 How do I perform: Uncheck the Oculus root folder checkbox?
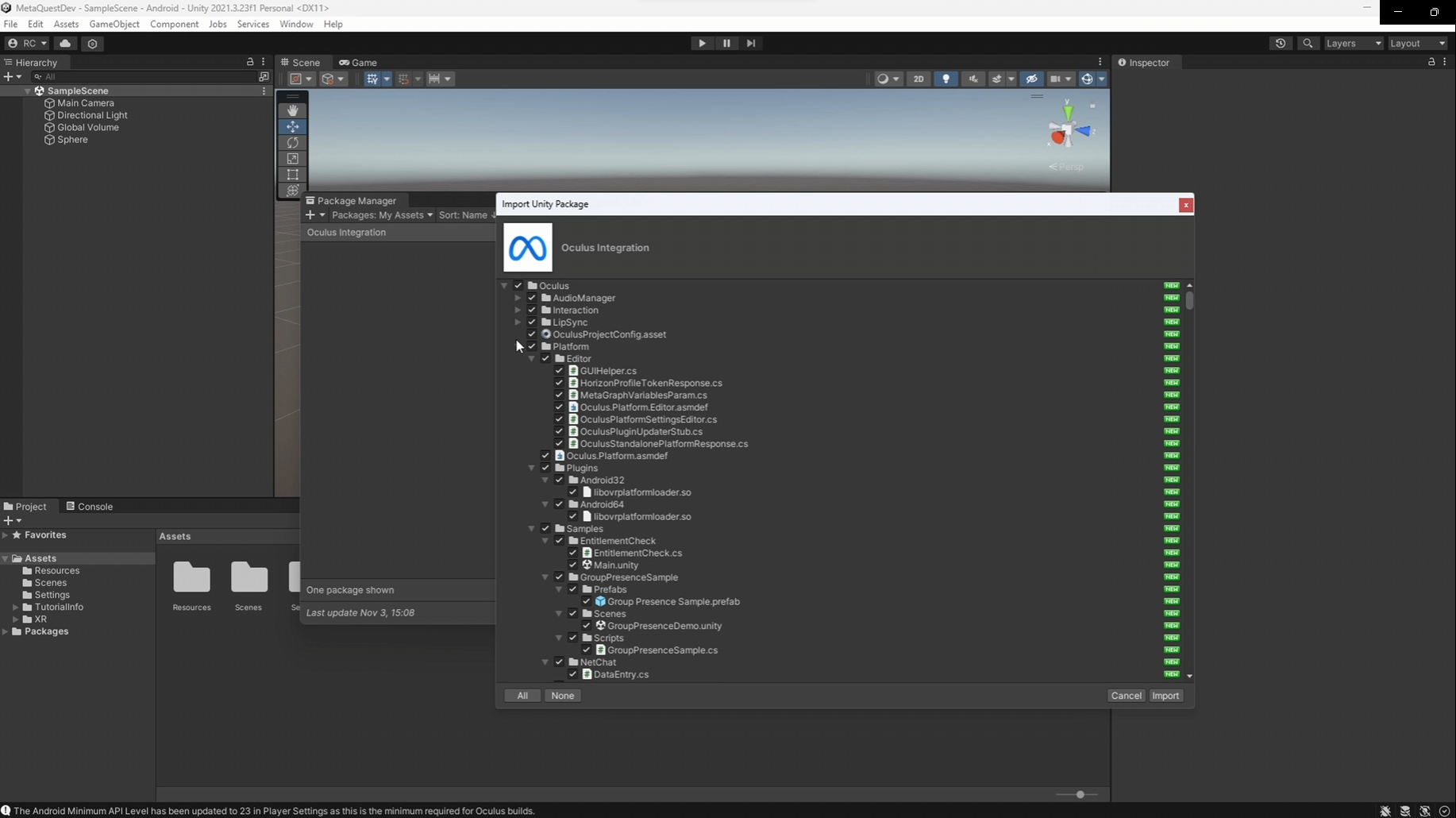pyautogui.click(x=518, y=286)
